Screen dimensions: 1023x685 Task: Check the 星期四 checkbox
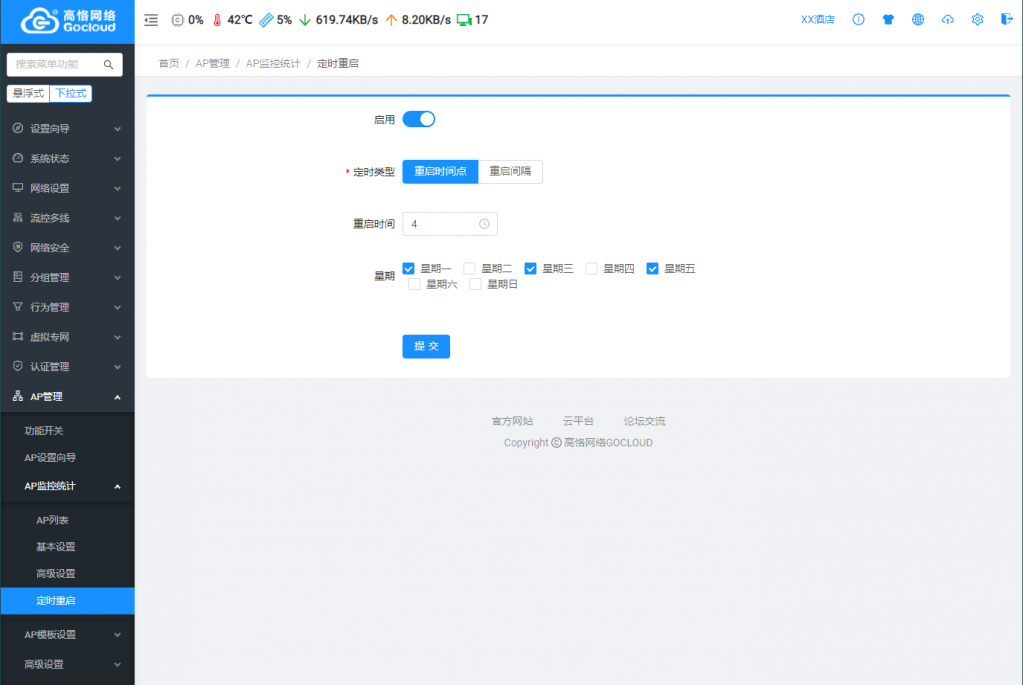click(592, 268)
